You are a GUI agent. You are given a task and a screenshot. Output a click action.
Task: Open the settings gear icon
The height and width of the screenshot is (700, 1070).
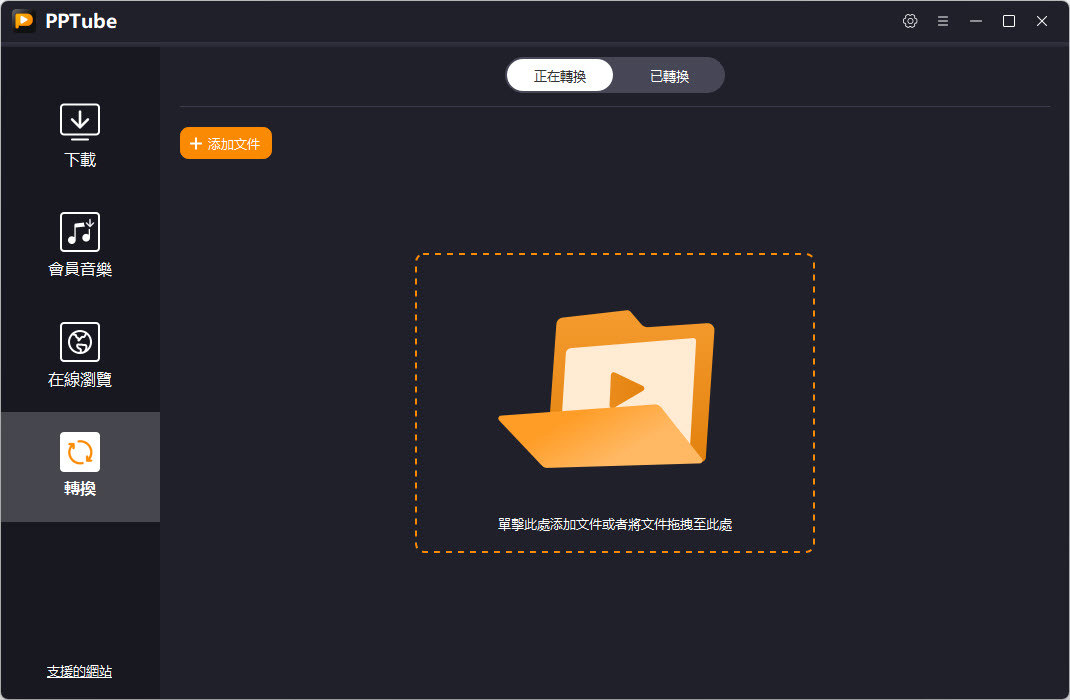910,20
